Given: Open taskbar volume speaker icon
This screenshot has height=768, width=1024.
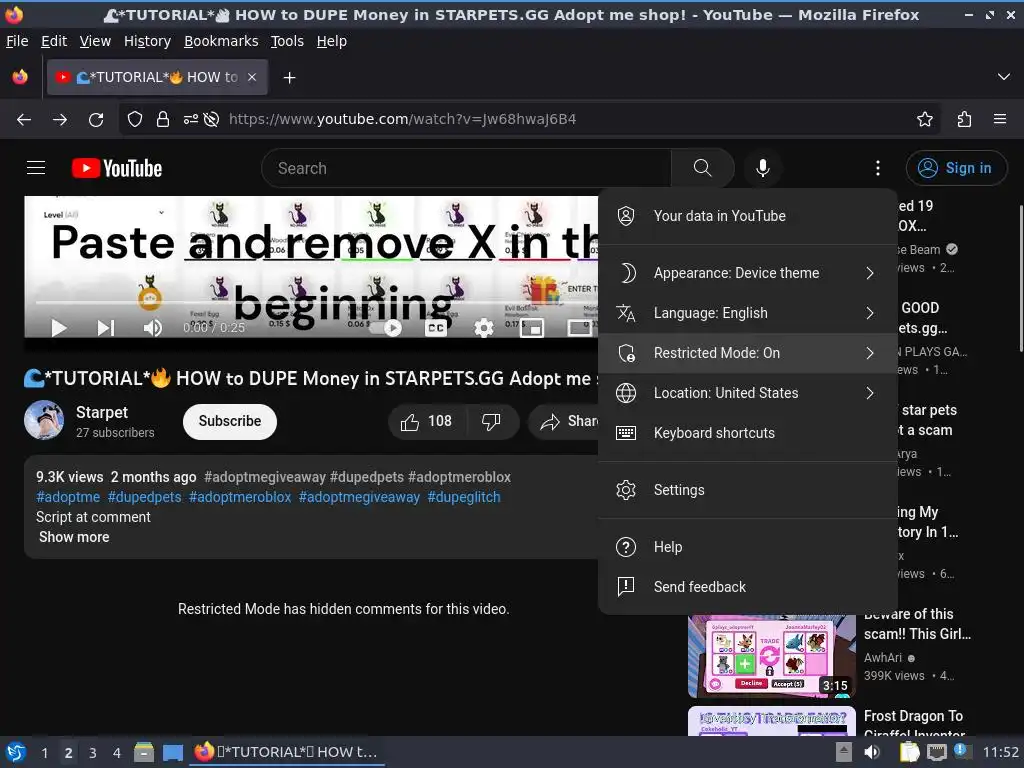Looking at the screenshot, I should (872, 752).
